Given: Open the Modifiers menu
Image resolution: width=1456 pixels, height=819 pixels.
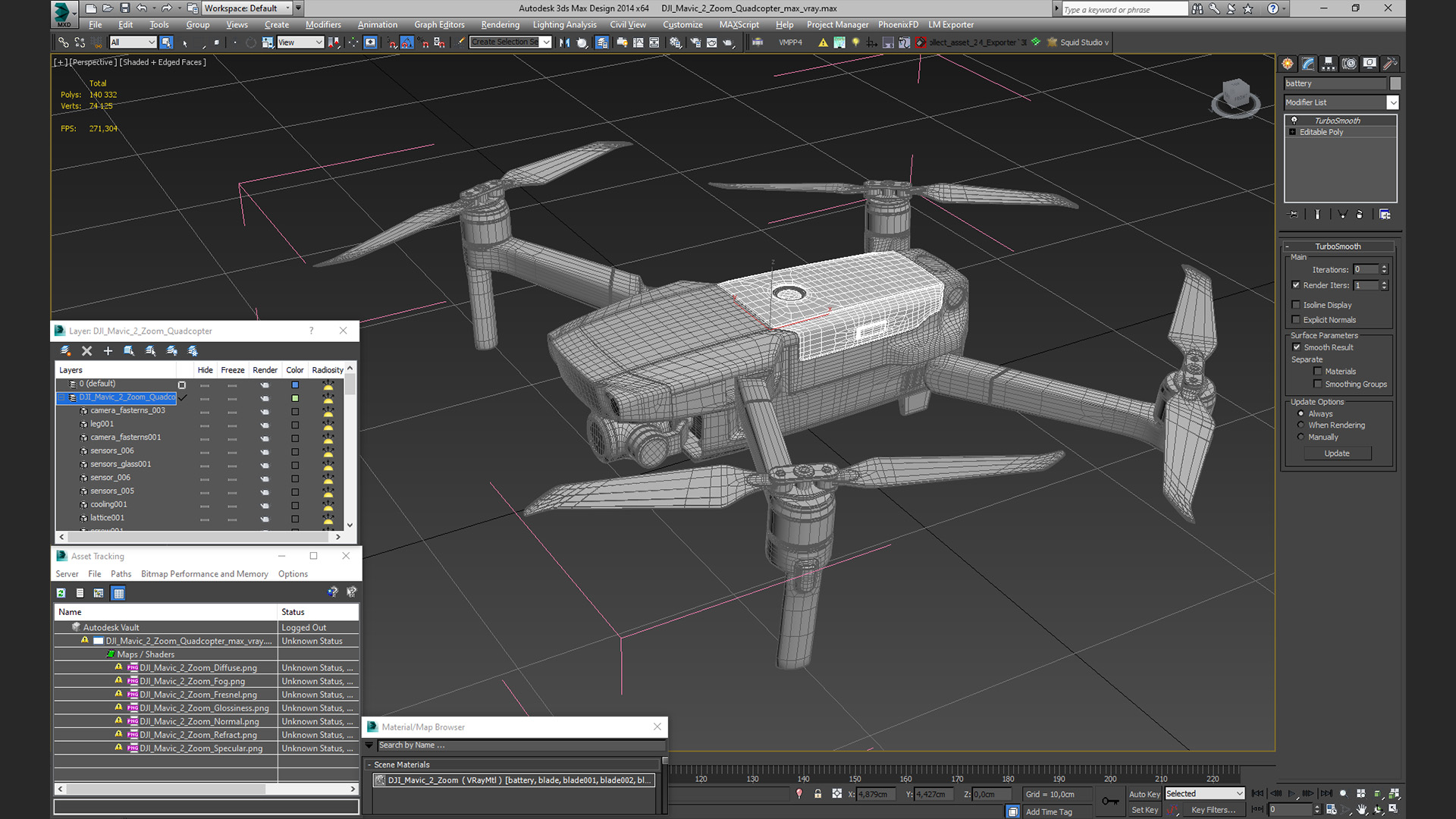Looking at the screenshot, I should 323,25.
